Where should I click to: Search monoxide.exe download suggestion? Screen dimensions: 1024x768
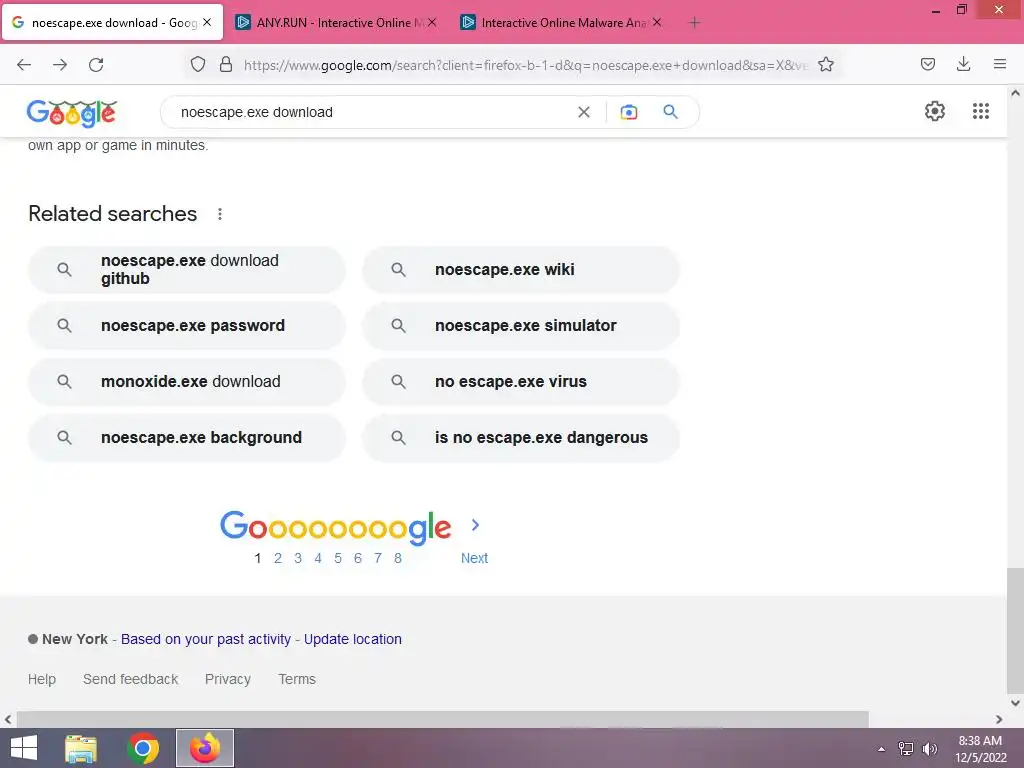pos(187,381)
